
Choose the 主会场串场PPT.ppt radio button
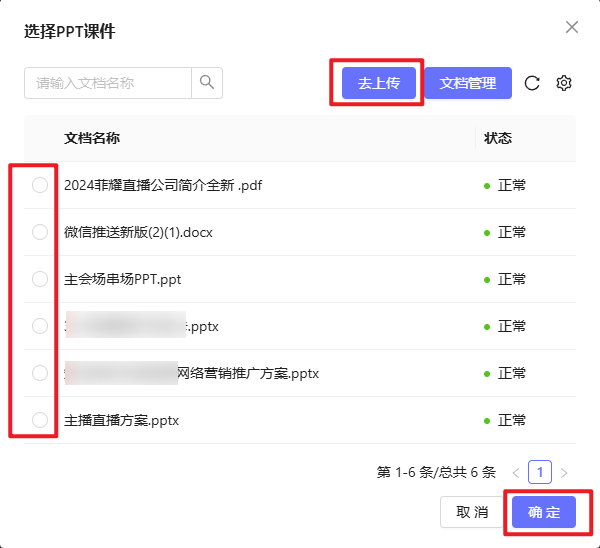pos(40,279)
